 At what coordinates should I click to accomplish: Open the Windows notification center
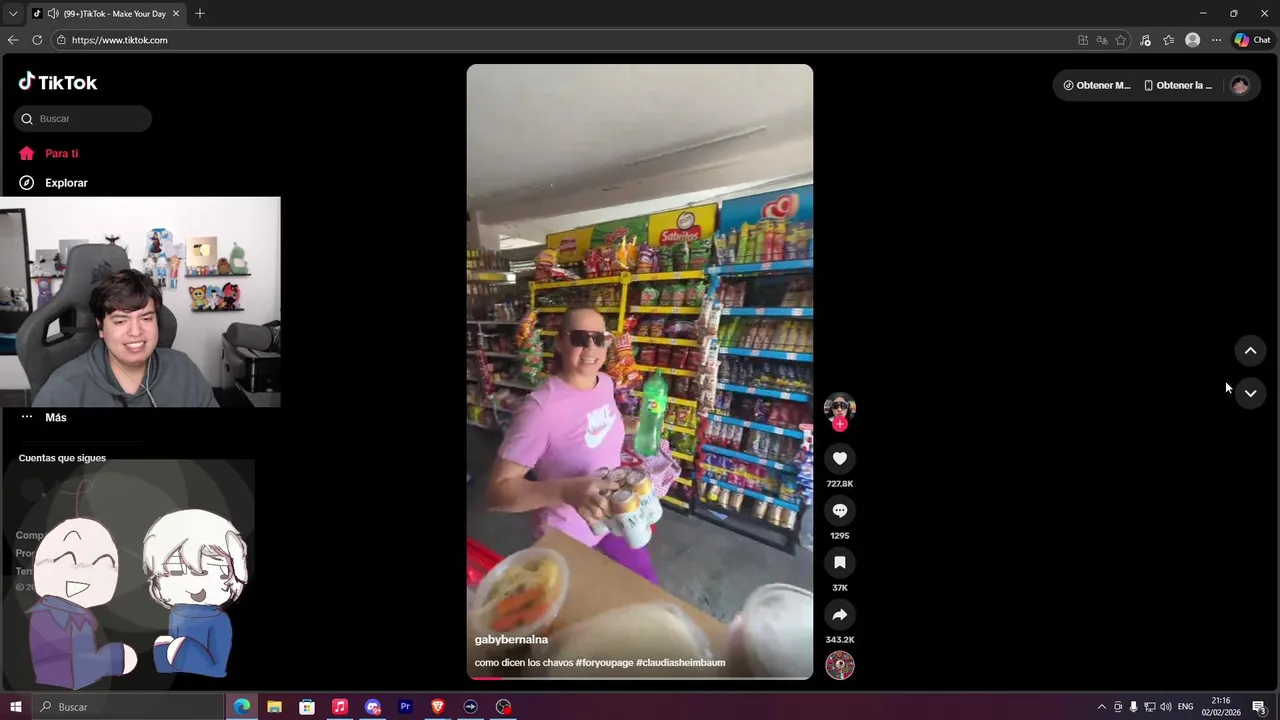point(1259,707)
